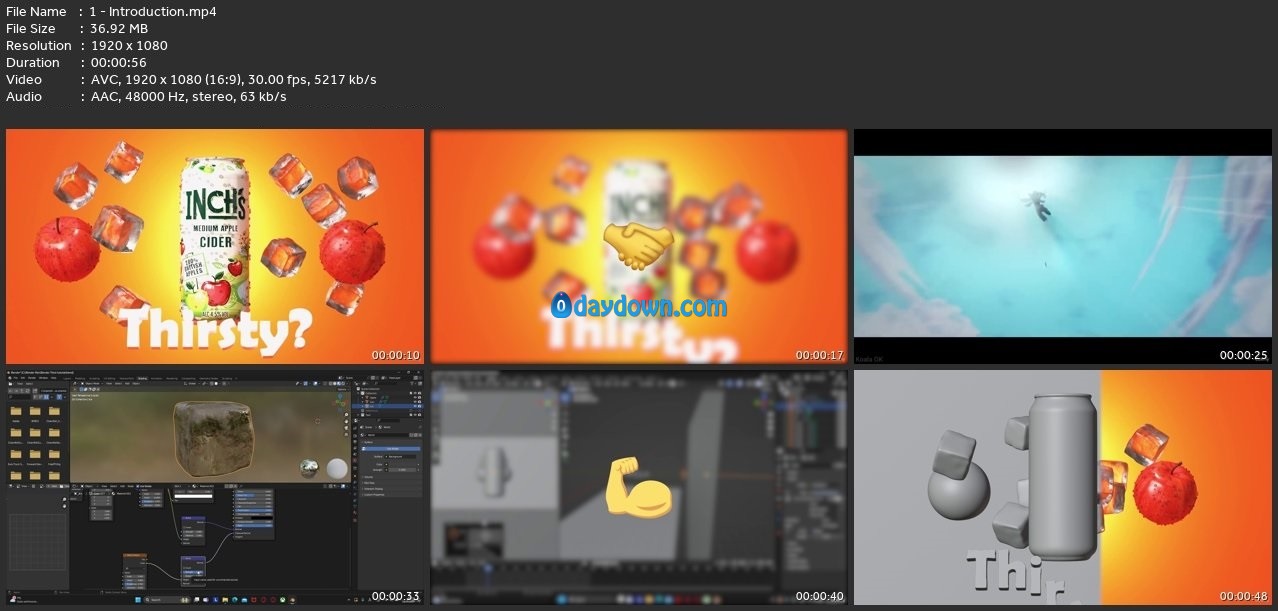Click the timestamp '00:00:33'
This screenshot has height=611, width=1278.
coord(396,597)
